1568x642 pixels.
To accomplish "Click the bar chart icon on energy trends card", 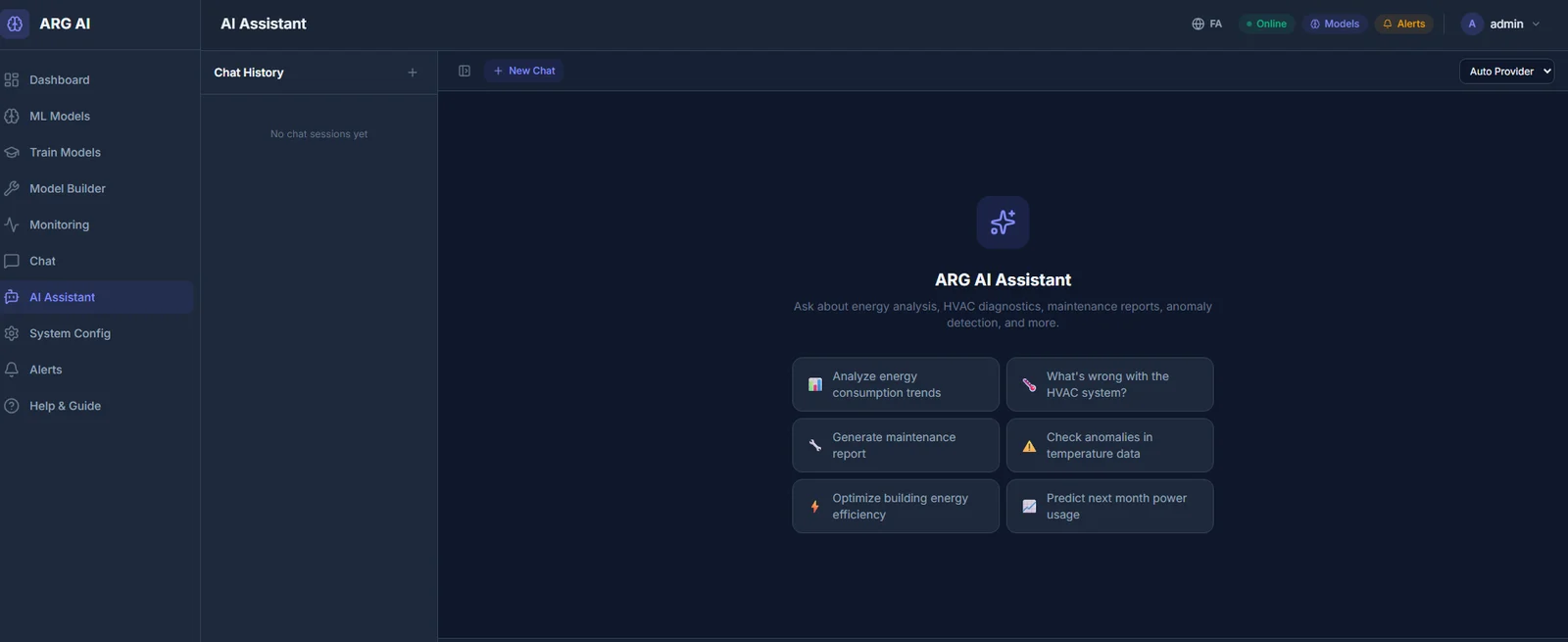I will pos(814,384).
